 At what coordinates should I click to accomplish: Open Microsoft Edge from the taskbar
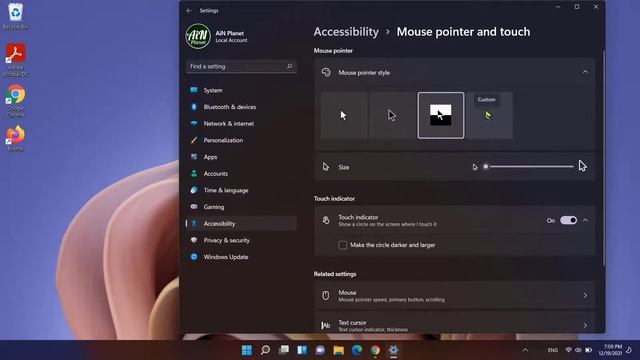(x=357, y=350)
